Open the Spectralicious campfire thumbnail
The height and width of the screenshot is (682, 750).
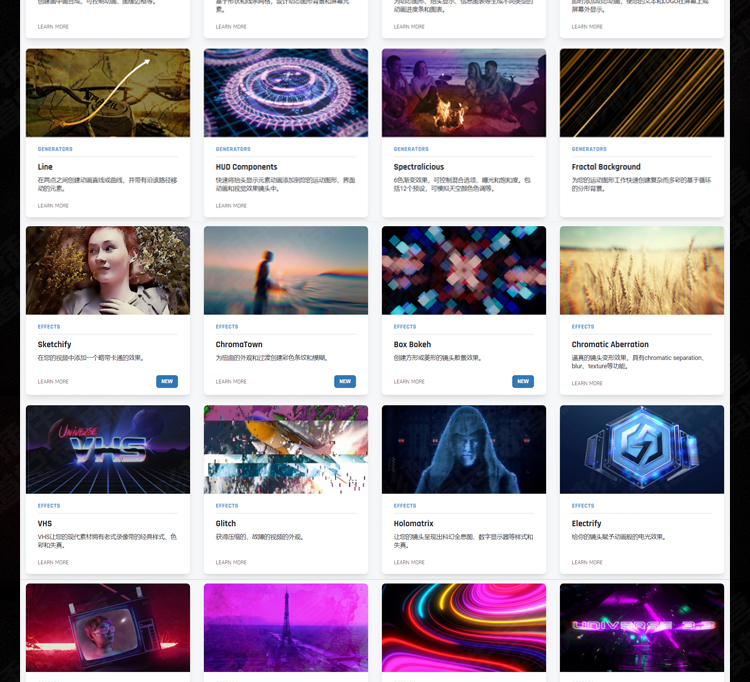tap(464, 93)
